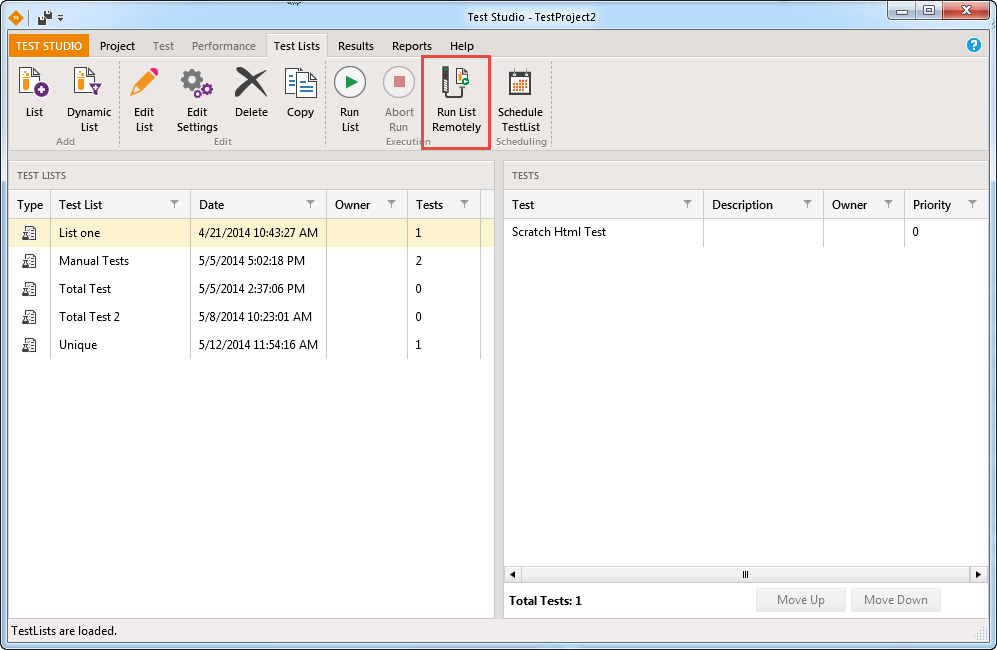The image size is (997, 650).
Task: Select the Total Test list
Action: (x=251, y=289)
